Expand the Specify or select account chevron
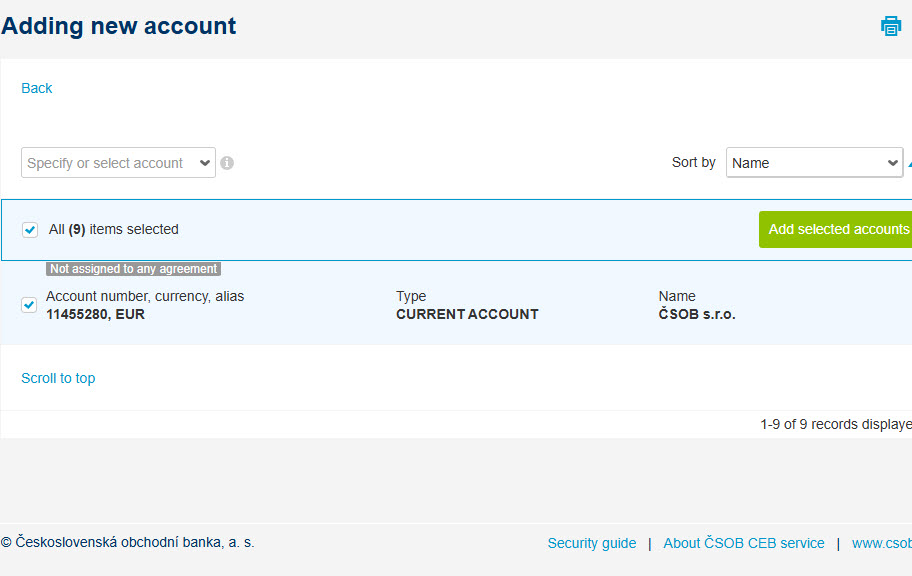The width and height of the screenshot is (912, 576). coord(205,163)
